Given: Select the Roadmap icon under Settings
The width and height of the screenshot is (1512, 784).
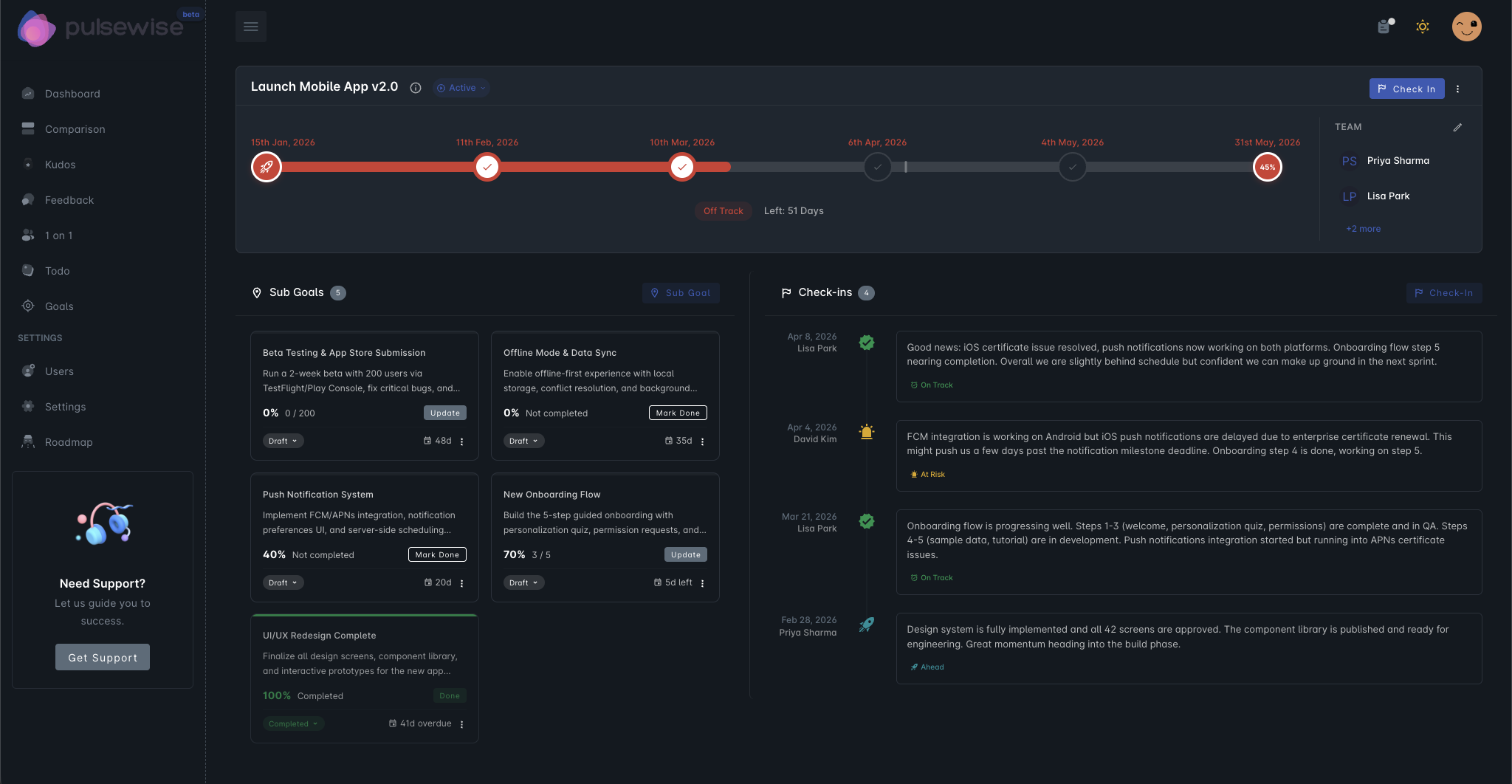Looking at the screenshot, I should 27,441.
